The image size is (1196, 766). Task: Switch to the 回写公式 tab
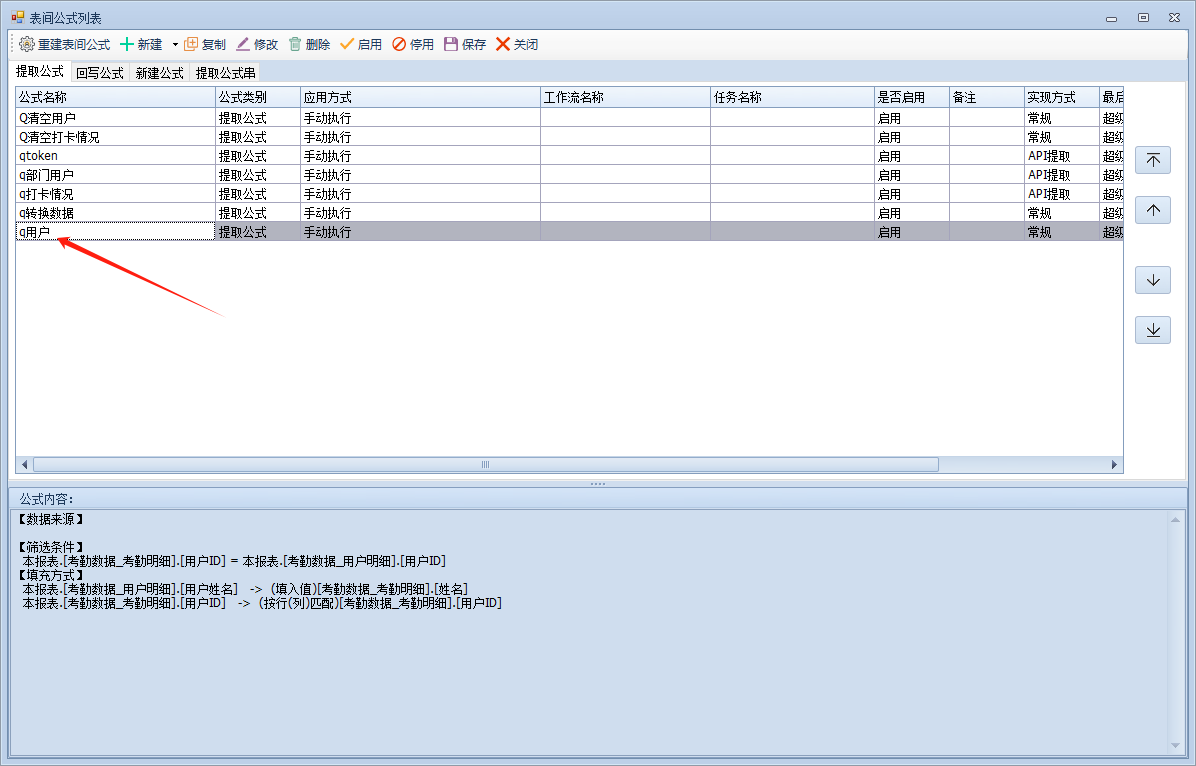pos(100,73)
